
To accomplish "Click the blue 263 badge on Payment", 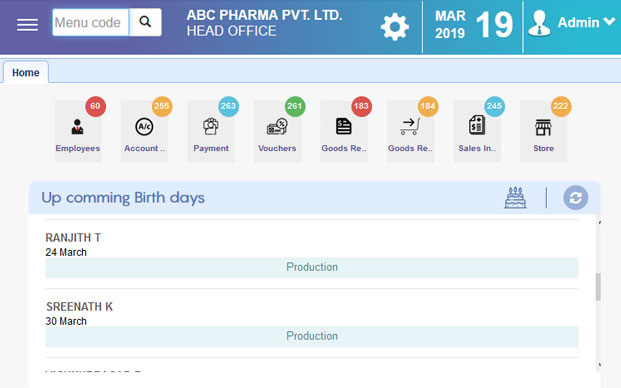I will [x=229, y=106].
